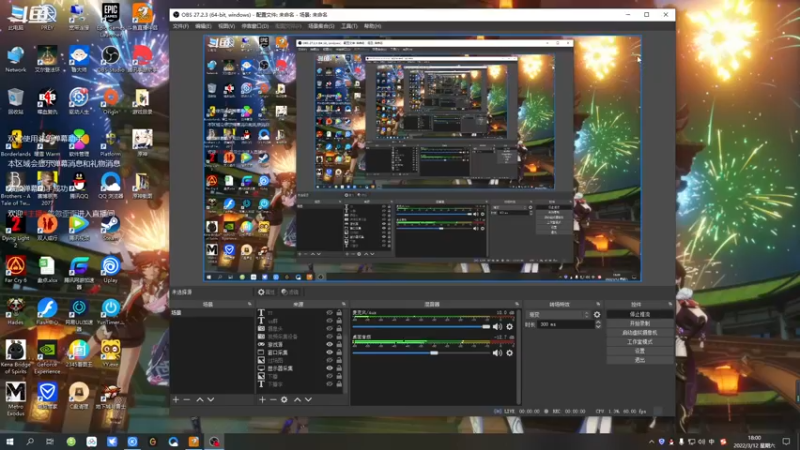Toggle visibility of camera source (摄像头)
The image size is (800, 450).
(330, 329)
